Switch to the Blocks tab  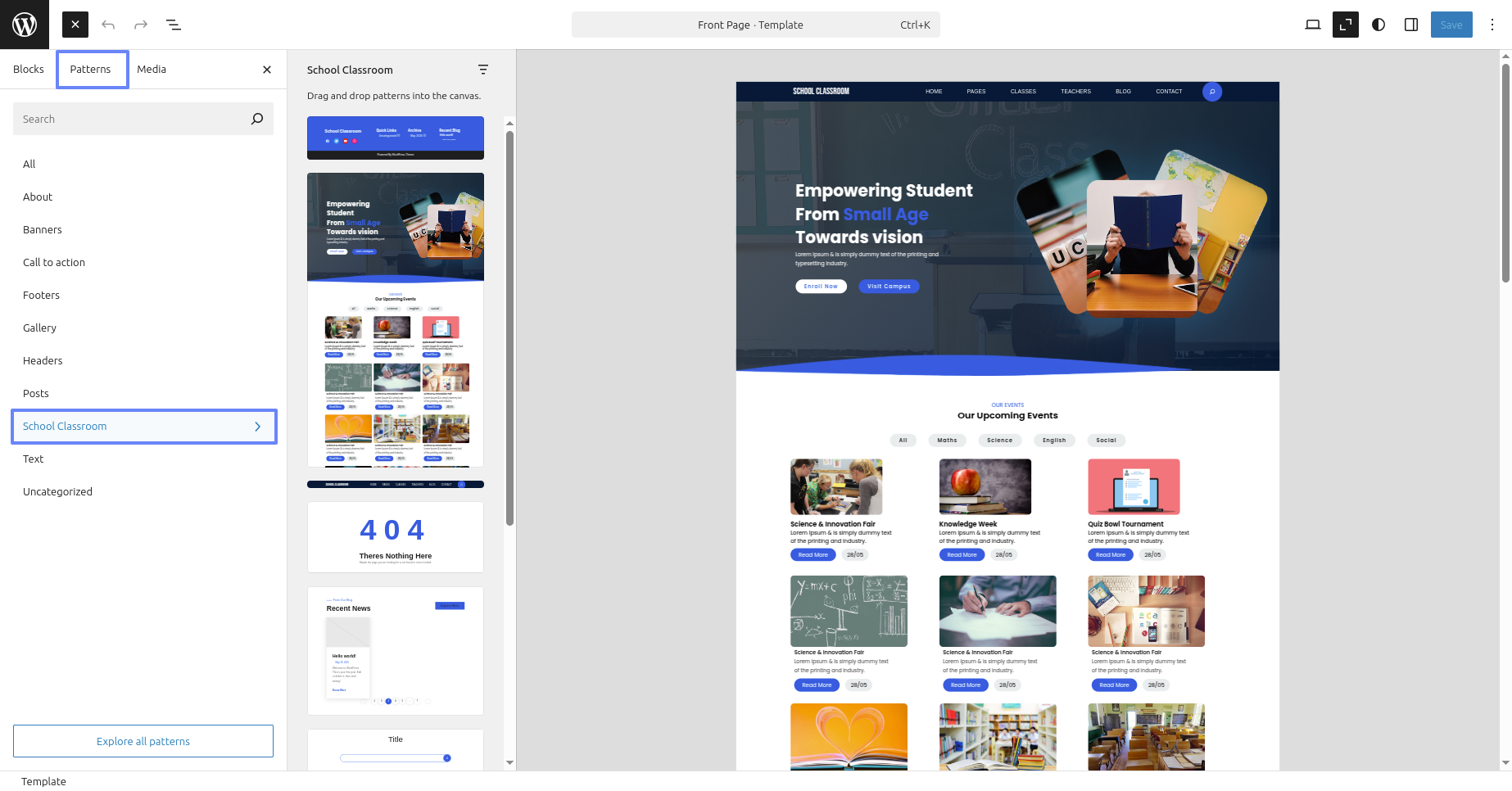pyautogui.click(x=29, y=70)
